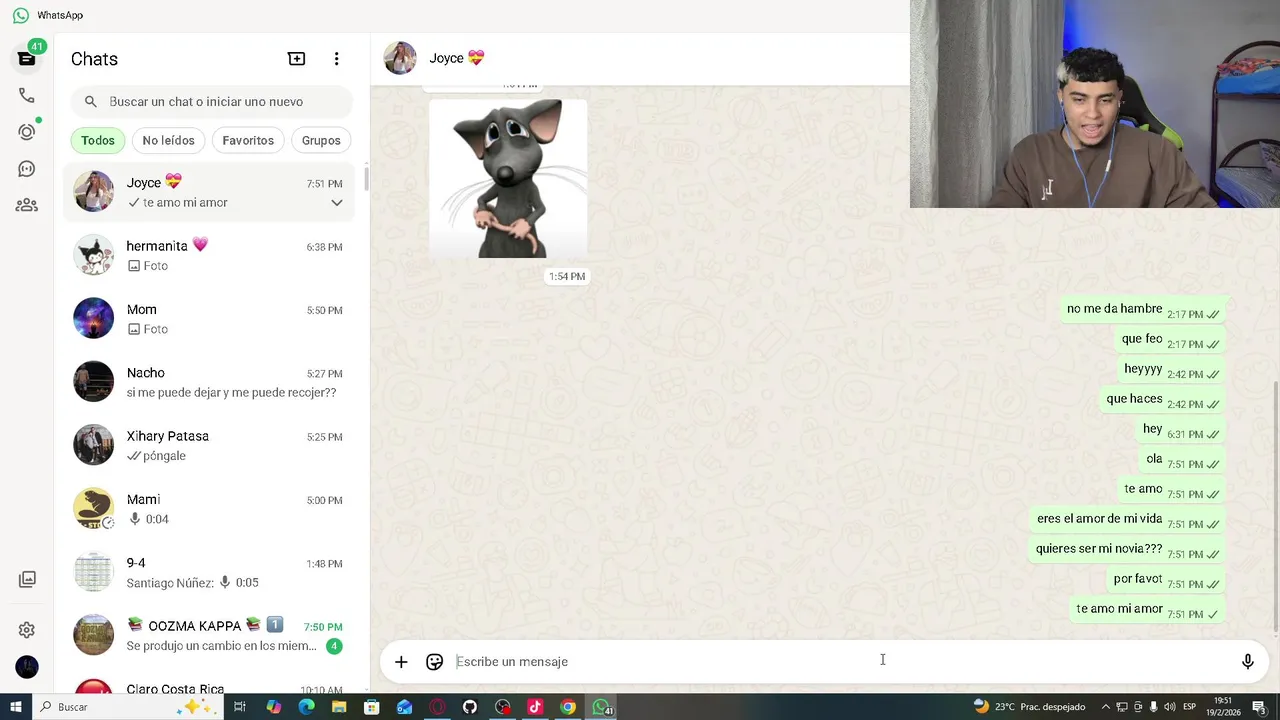Viewport: 1280px width, 720px height.
Task: Open the Windows notification center
Action: (1259, 707)
